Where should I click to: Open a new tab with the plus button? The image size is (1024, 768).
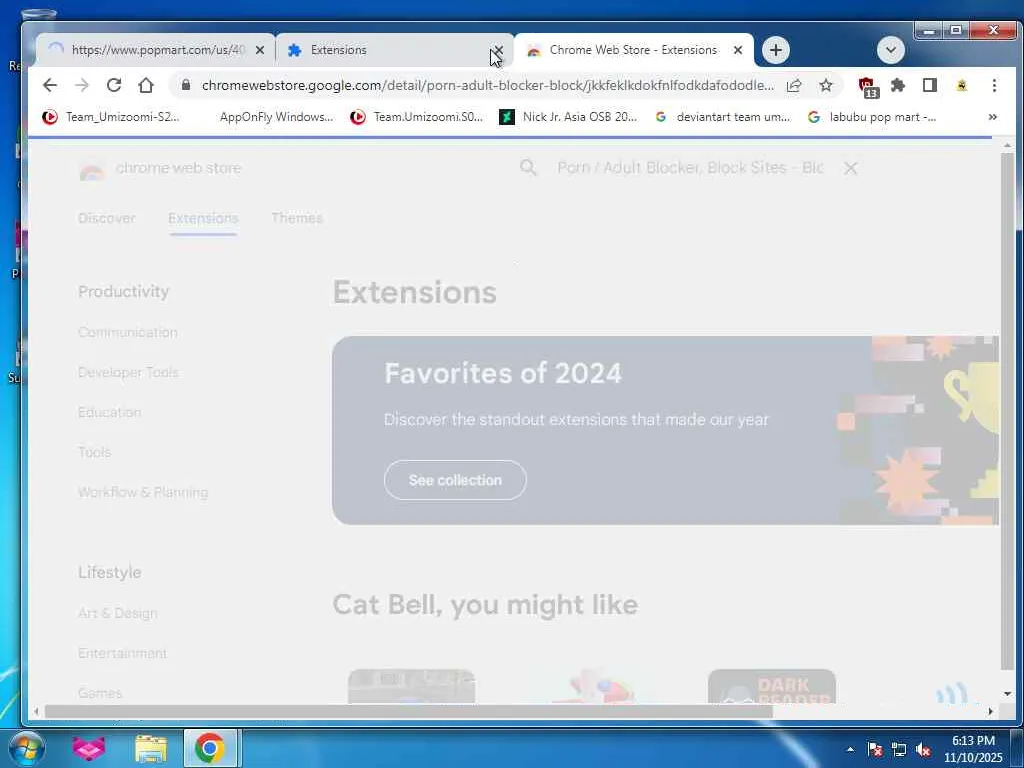point(775,50)
